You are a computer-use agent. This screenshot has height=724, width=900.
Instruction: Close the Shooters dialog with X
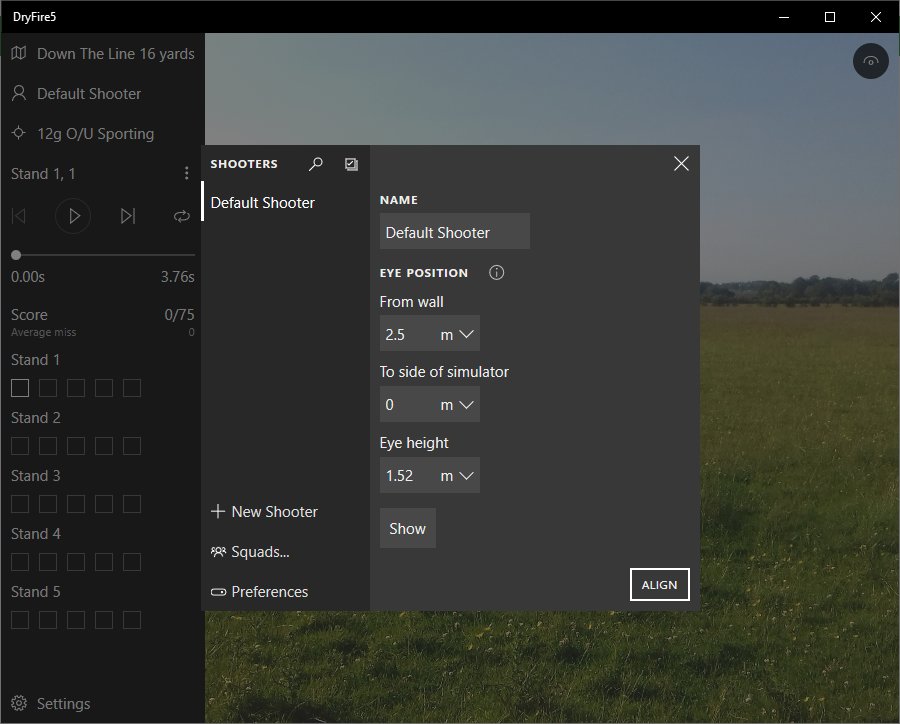click(x=681, y=164)
